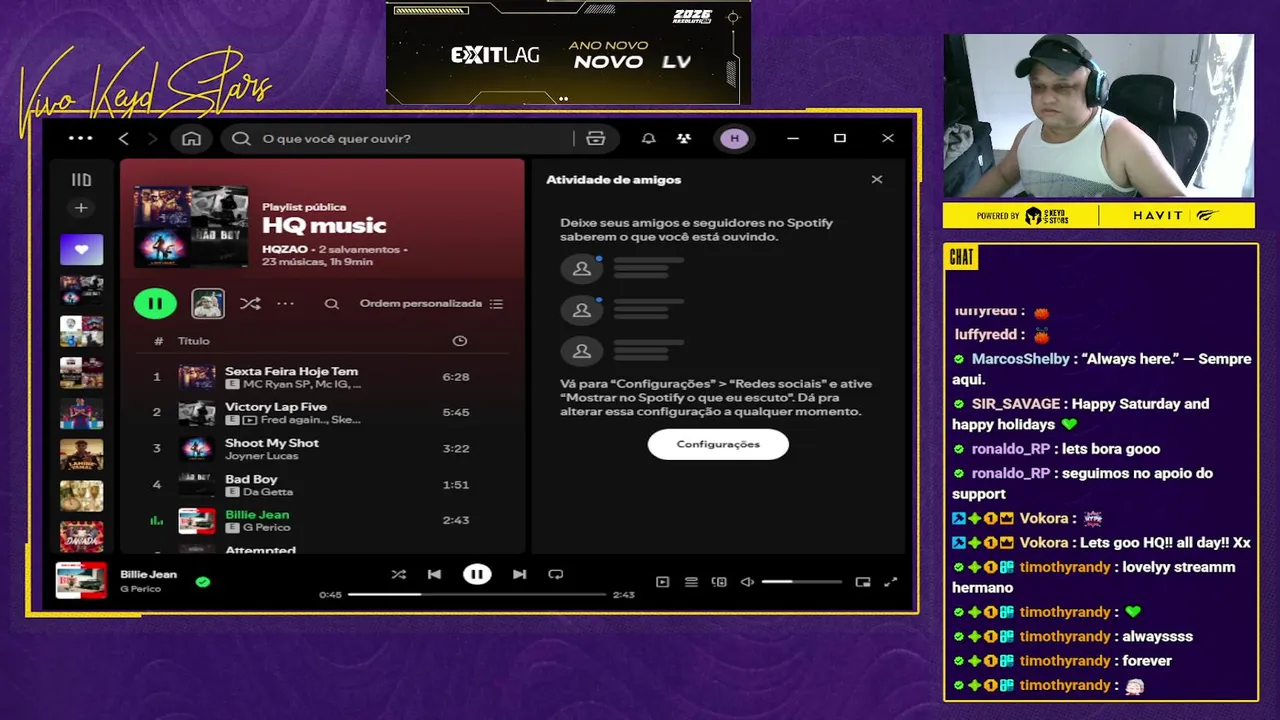This screenshot has width=1280, height=720.
Task: Seek on the song progress bar
Action: pos(477,594)
